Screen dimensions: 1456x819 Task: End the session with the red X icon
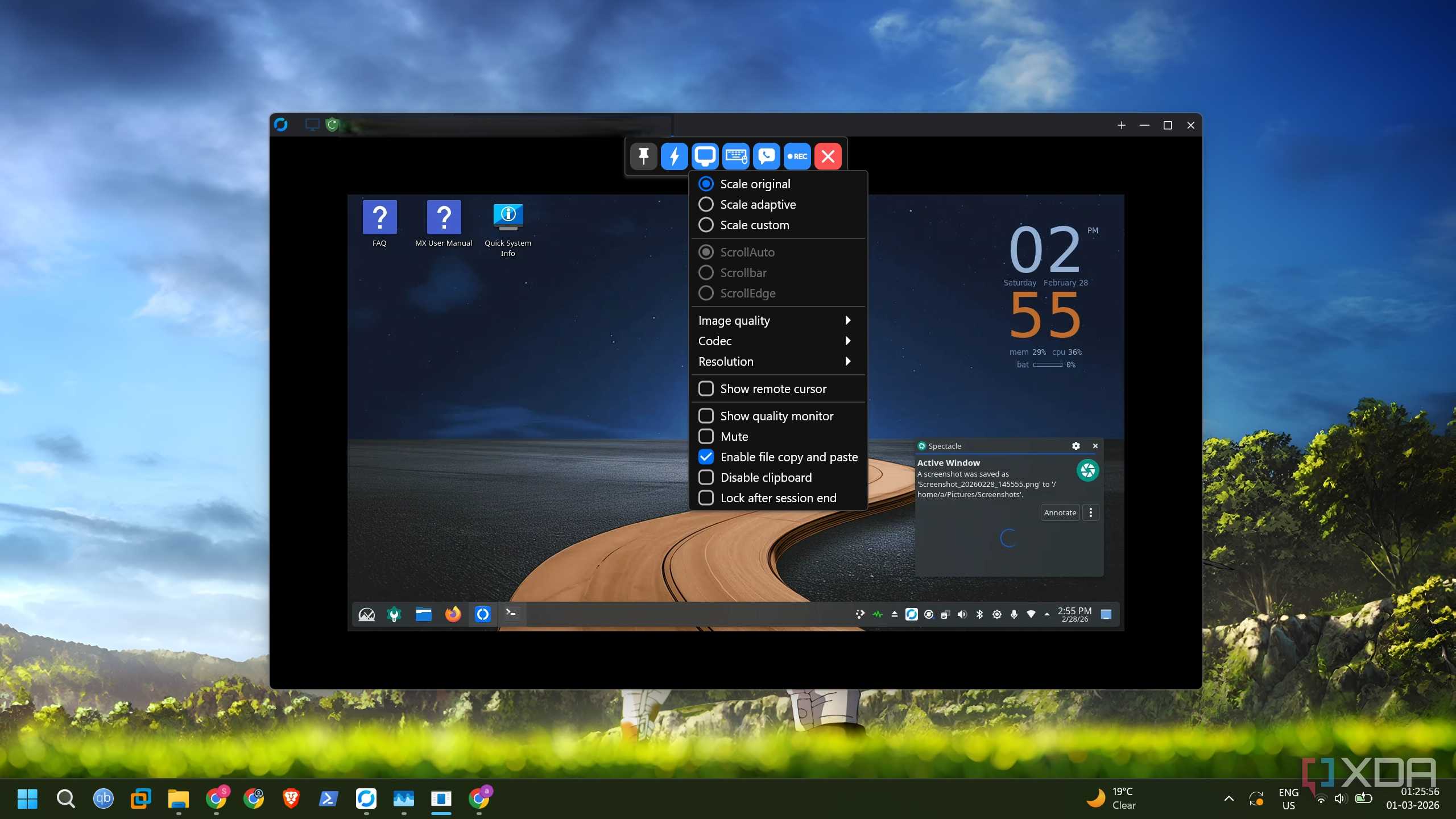828,156
